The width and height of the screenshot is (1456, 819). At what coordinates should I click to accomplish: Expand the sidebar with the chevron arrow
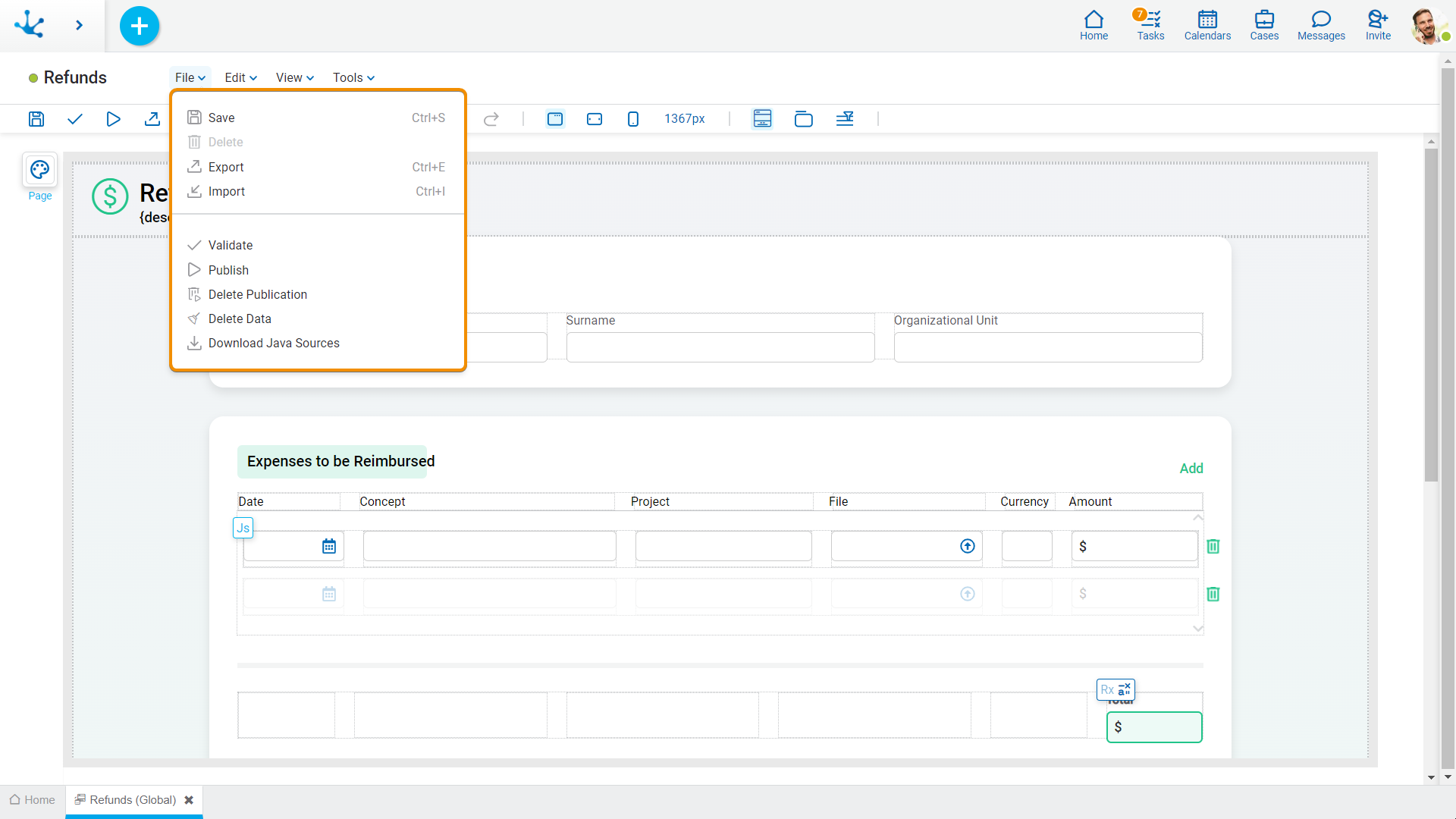pyautogui.click(x=80, y=26)
